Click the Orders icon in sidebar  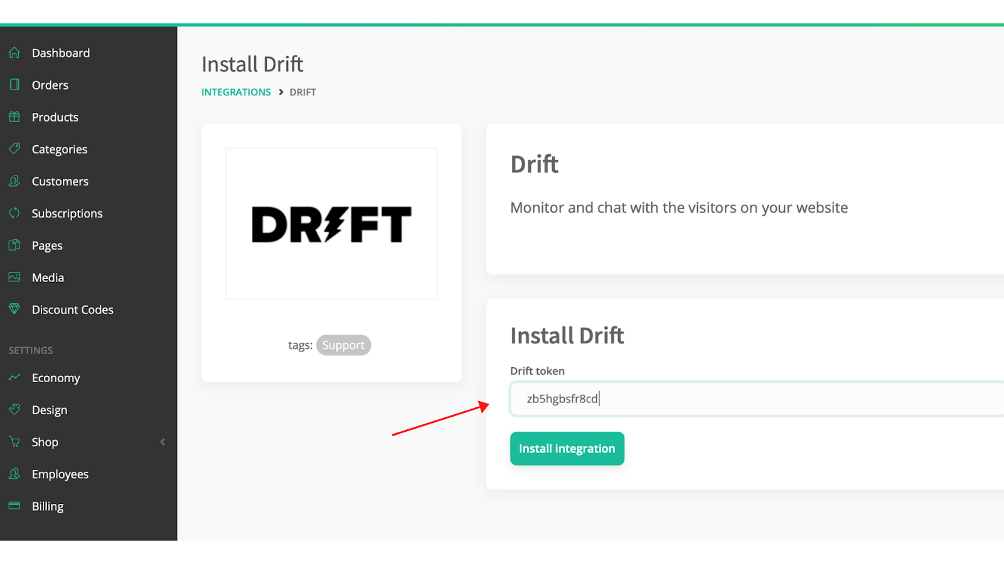[x=14, y=85]
